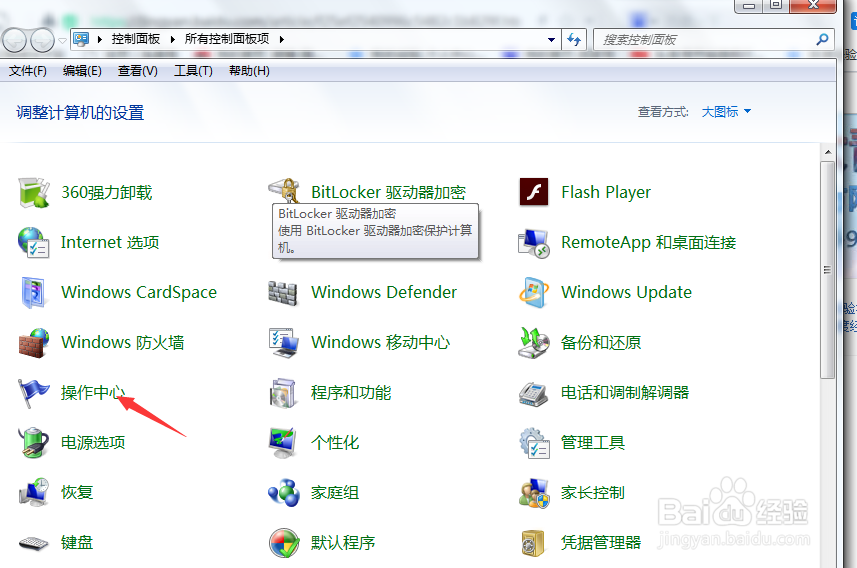Viewport: 857px width, 568px height.
Task: Click the Windows CardSpace icon
Action: pos(34,292)
